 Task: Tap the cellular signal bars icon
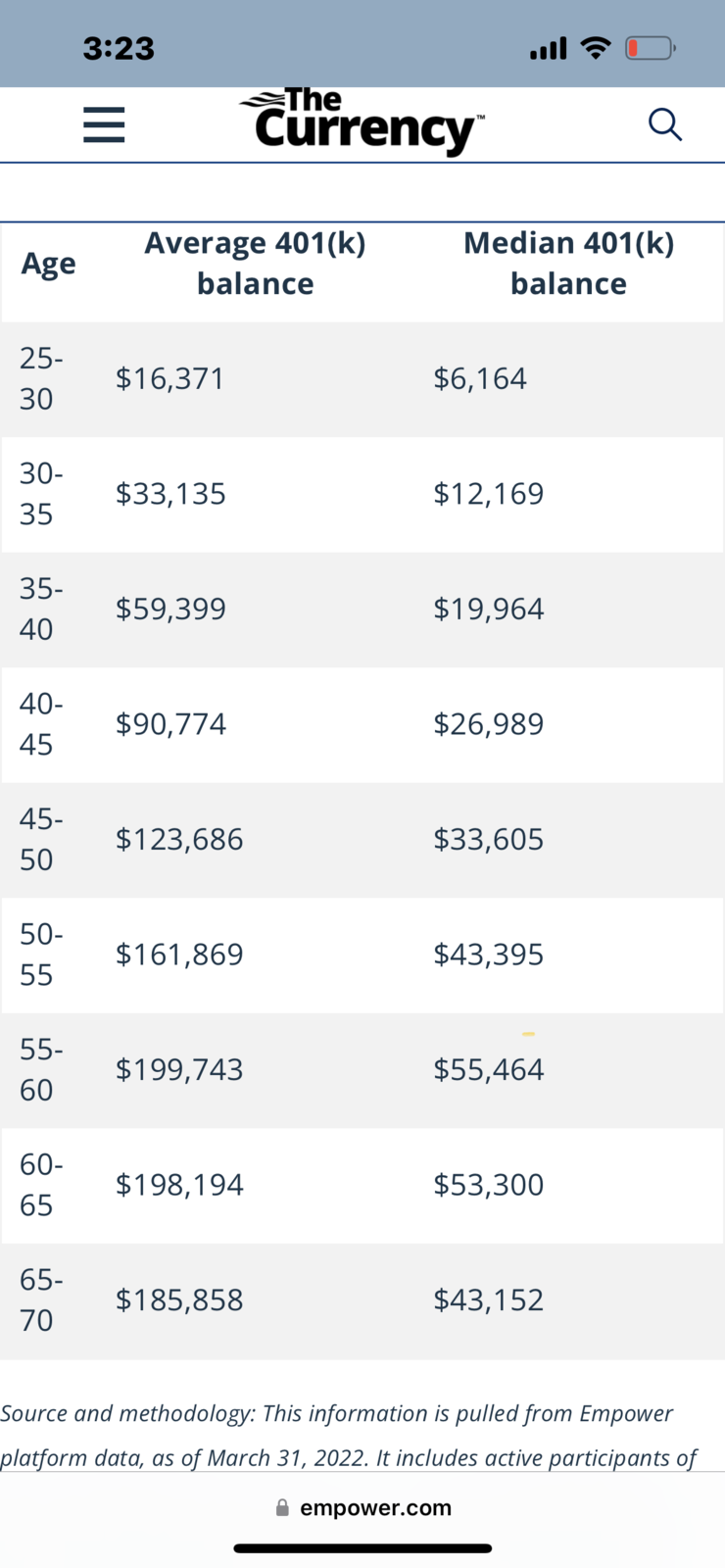548,47
